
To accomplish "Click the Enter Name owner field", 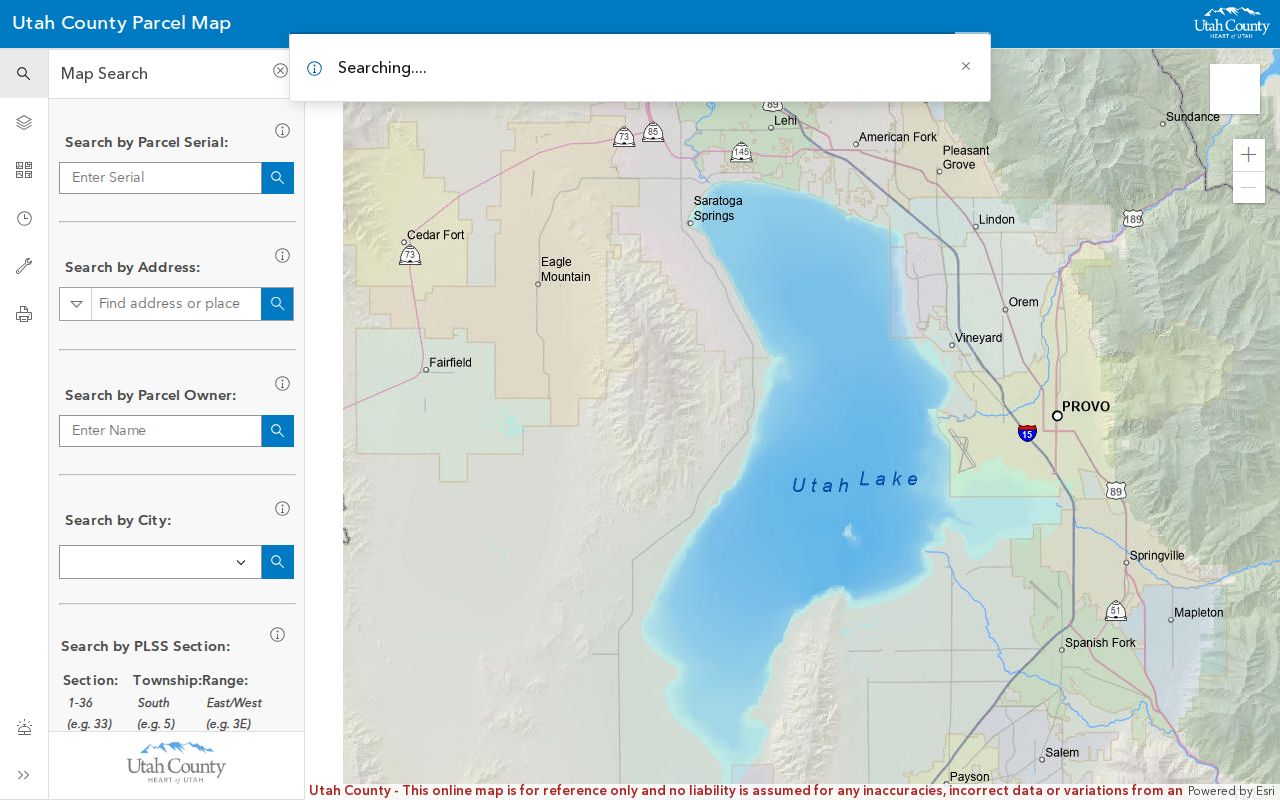I will 160,431.
